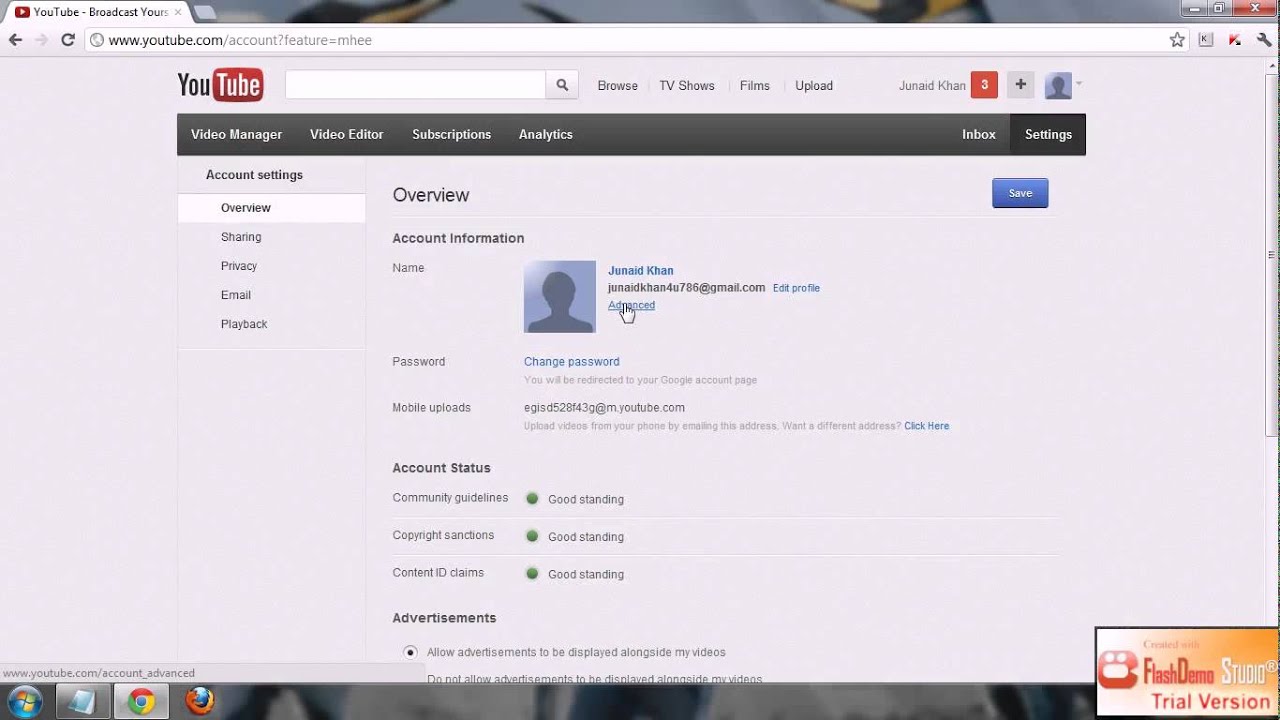Click the Change password link

(x=572, y=362)
